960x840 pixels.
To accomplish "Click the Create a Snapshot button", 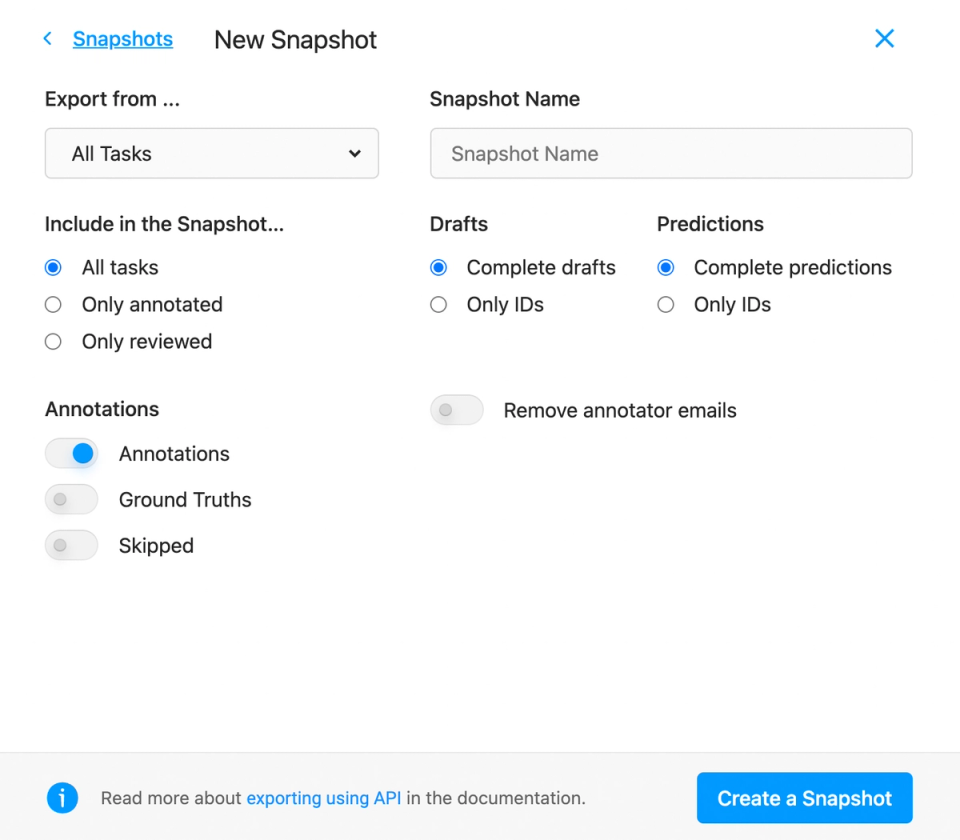I will click(x=804, y=798).
